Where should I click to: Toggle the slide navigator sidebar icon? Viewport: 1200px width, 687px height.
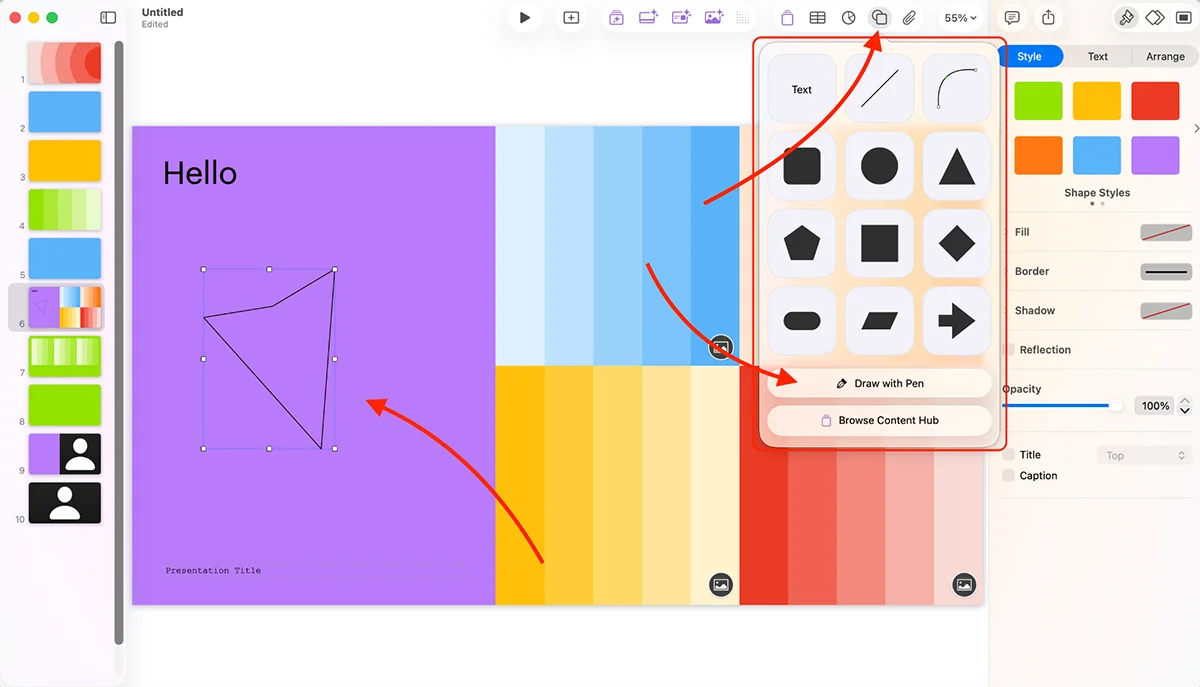click(108, 18)
